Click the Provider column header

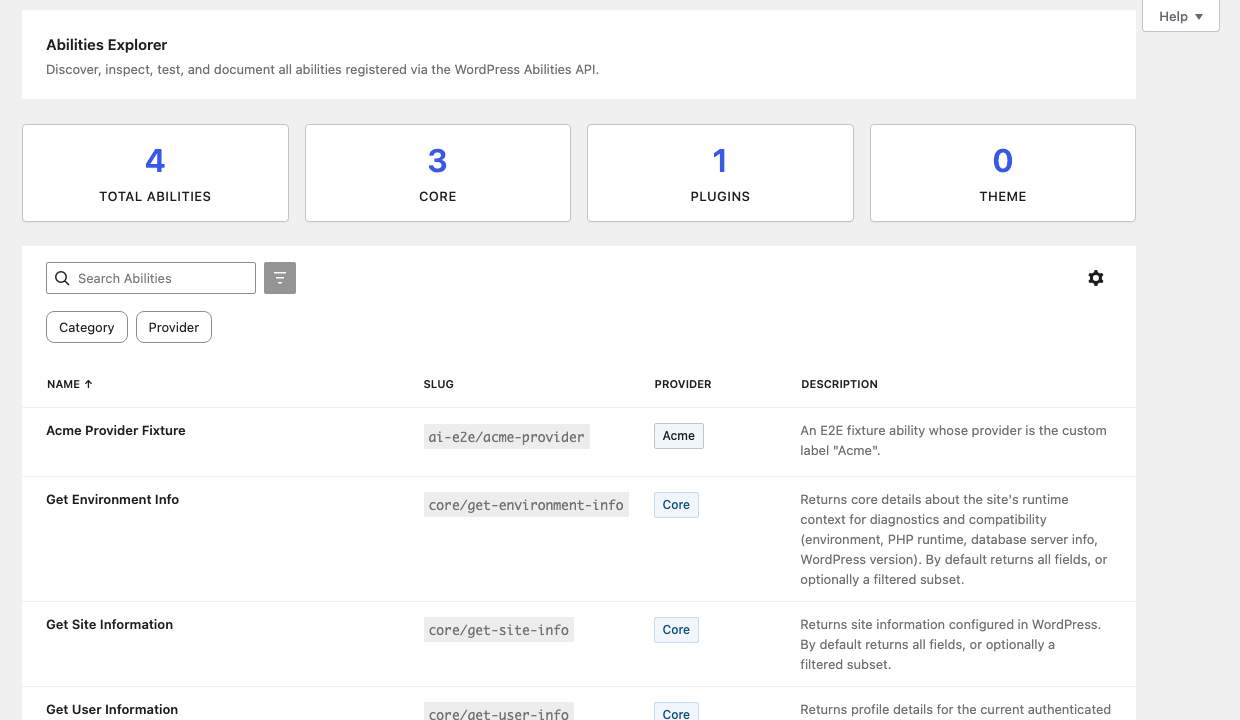tap(683, 384)
